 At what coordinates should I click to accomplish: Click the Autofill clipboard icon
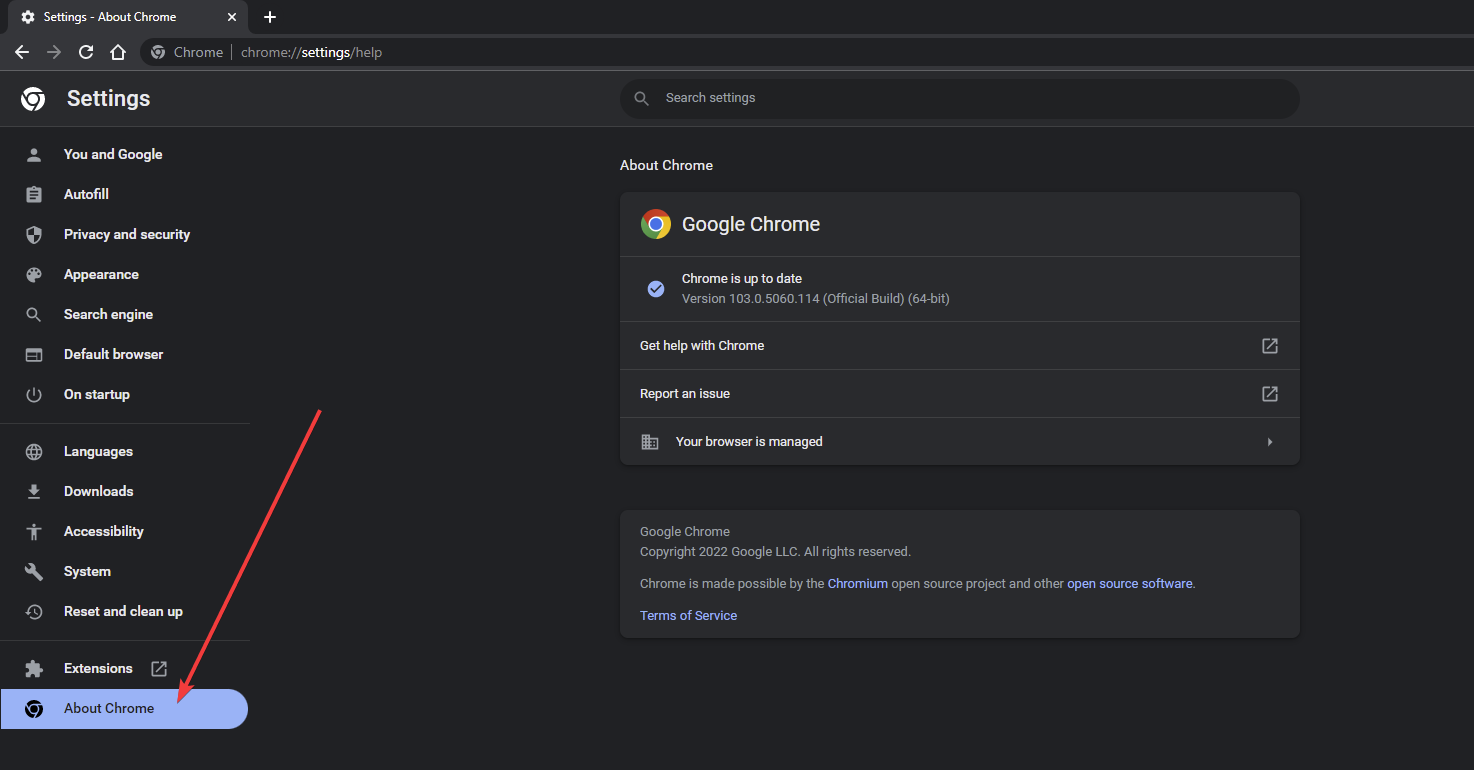click(34, 194)
